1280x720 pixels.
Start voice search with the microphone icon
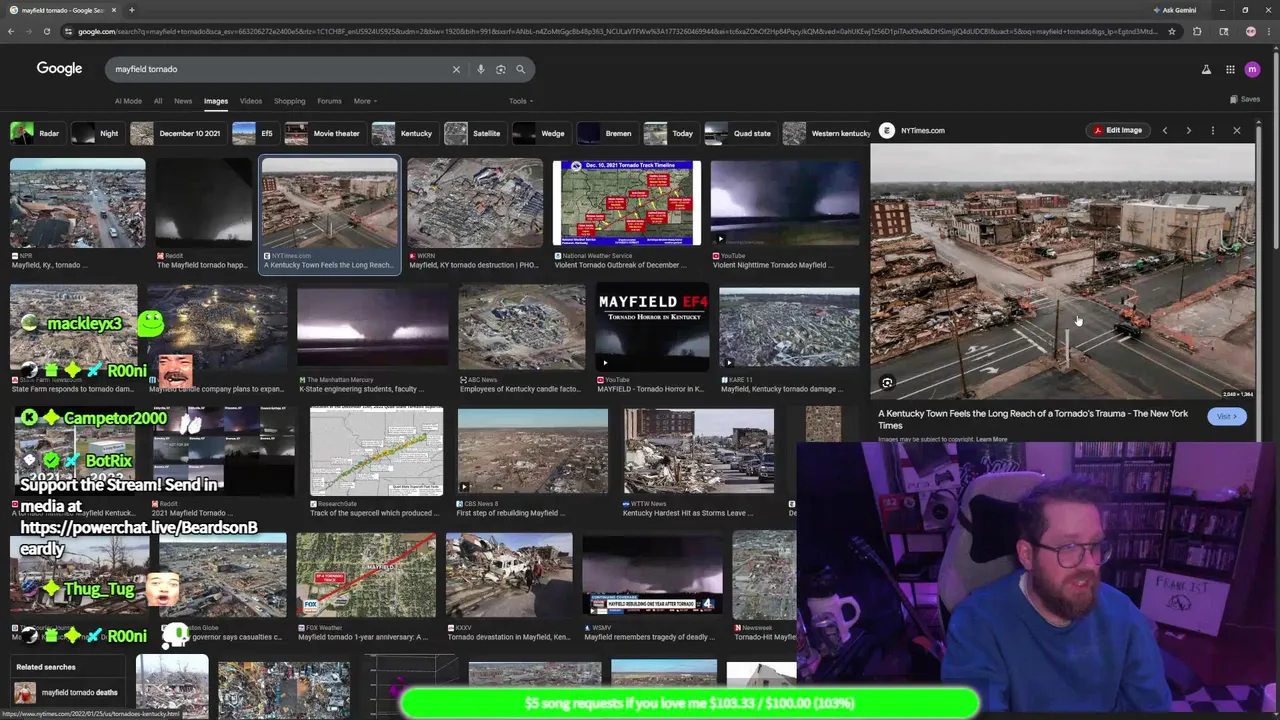481,69
